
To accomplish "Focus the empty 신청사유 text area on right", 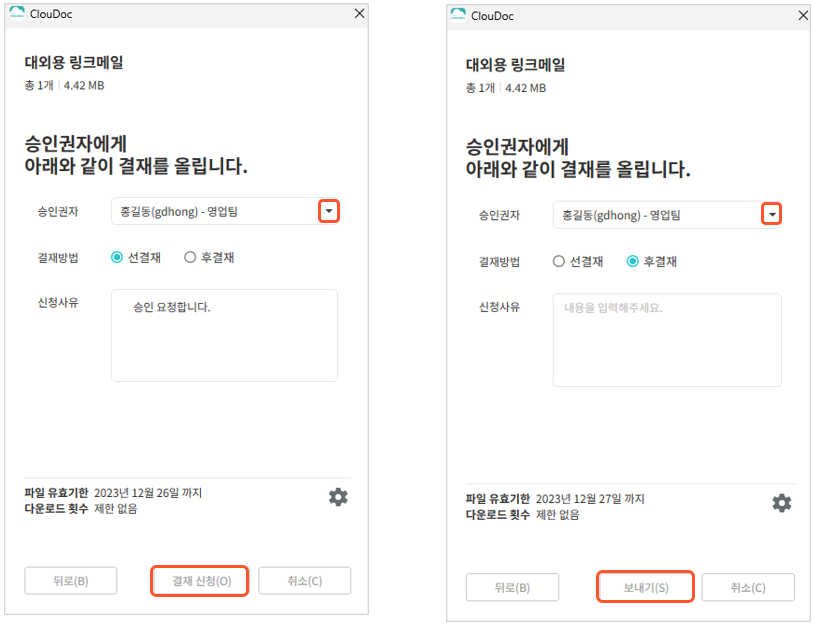I will (667, 340).
